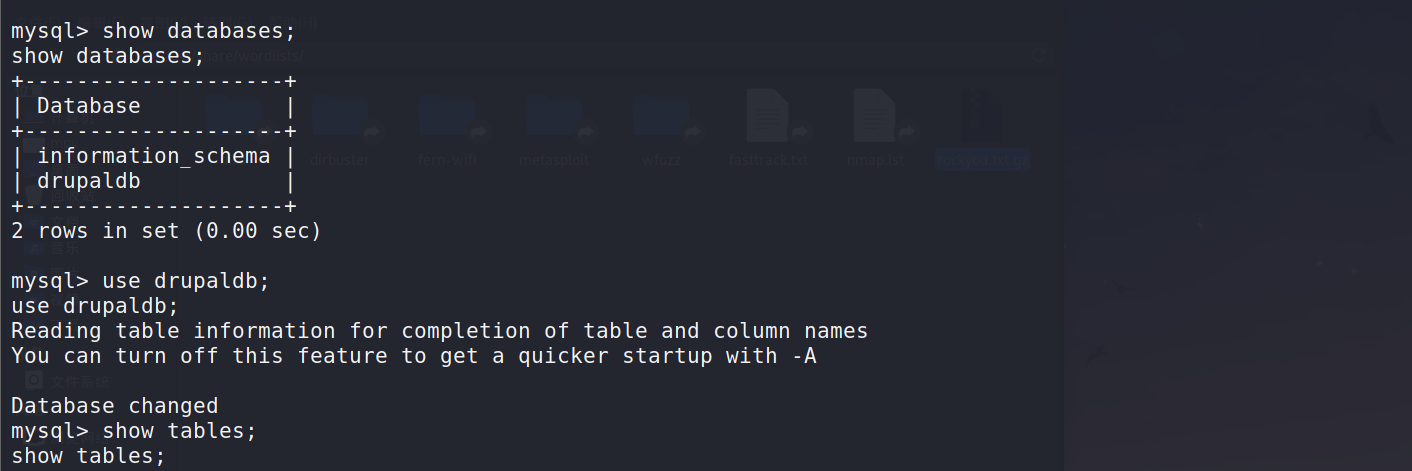Select the wfuzz folder icon
Viewport: 1412px width, 471px height.
pyautogui.click(x=662, y=116)
